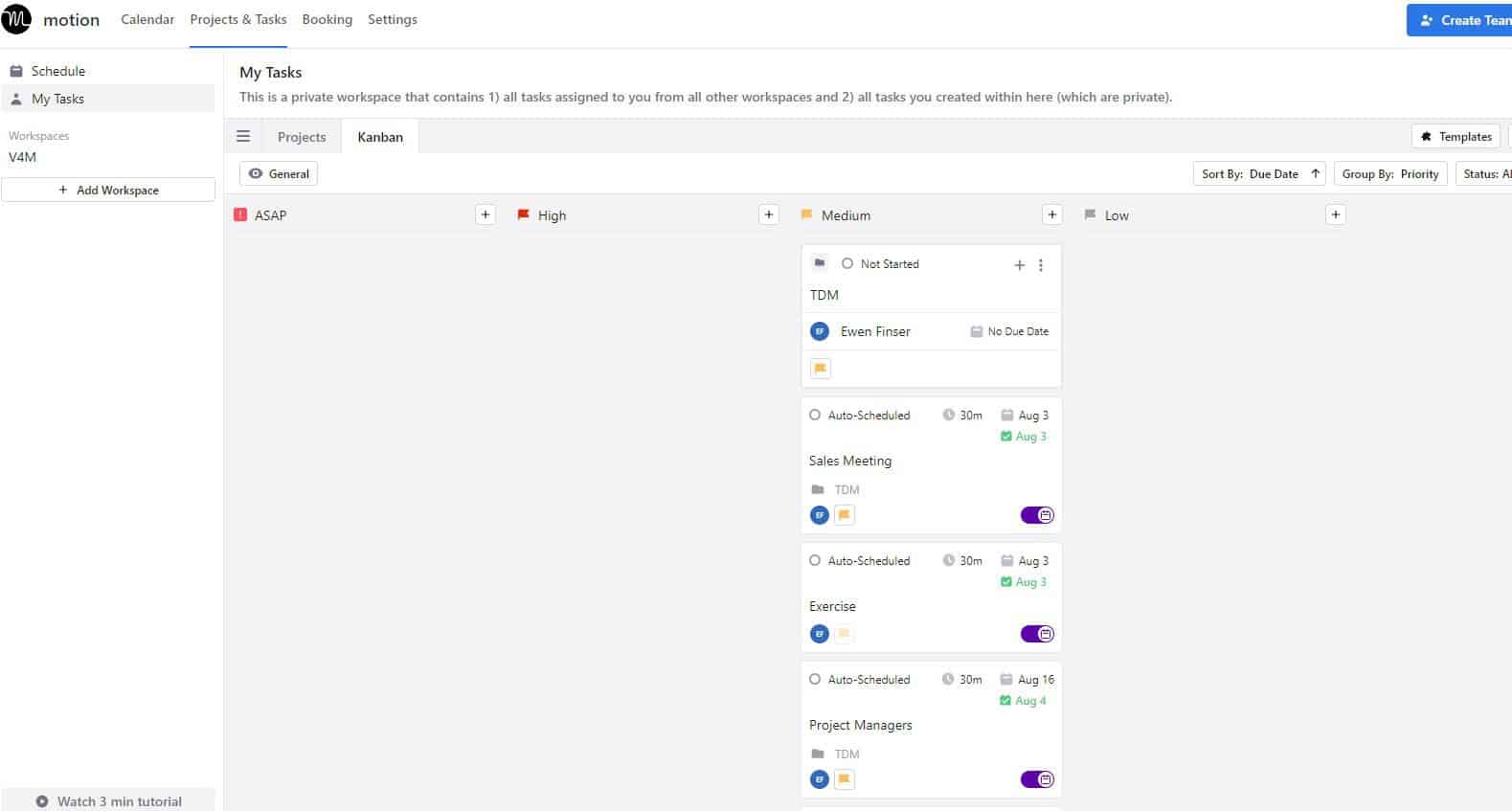Add a task to the ASAP column
This screenshot has width=1512, height=811.
coord(485,214)
